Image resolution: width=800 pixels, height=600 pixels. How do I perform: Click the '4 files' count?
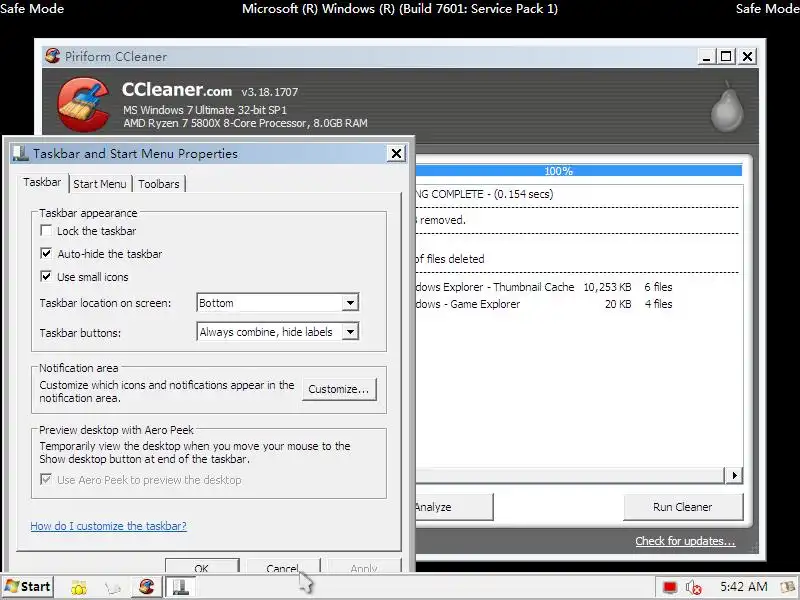[658, 304]
